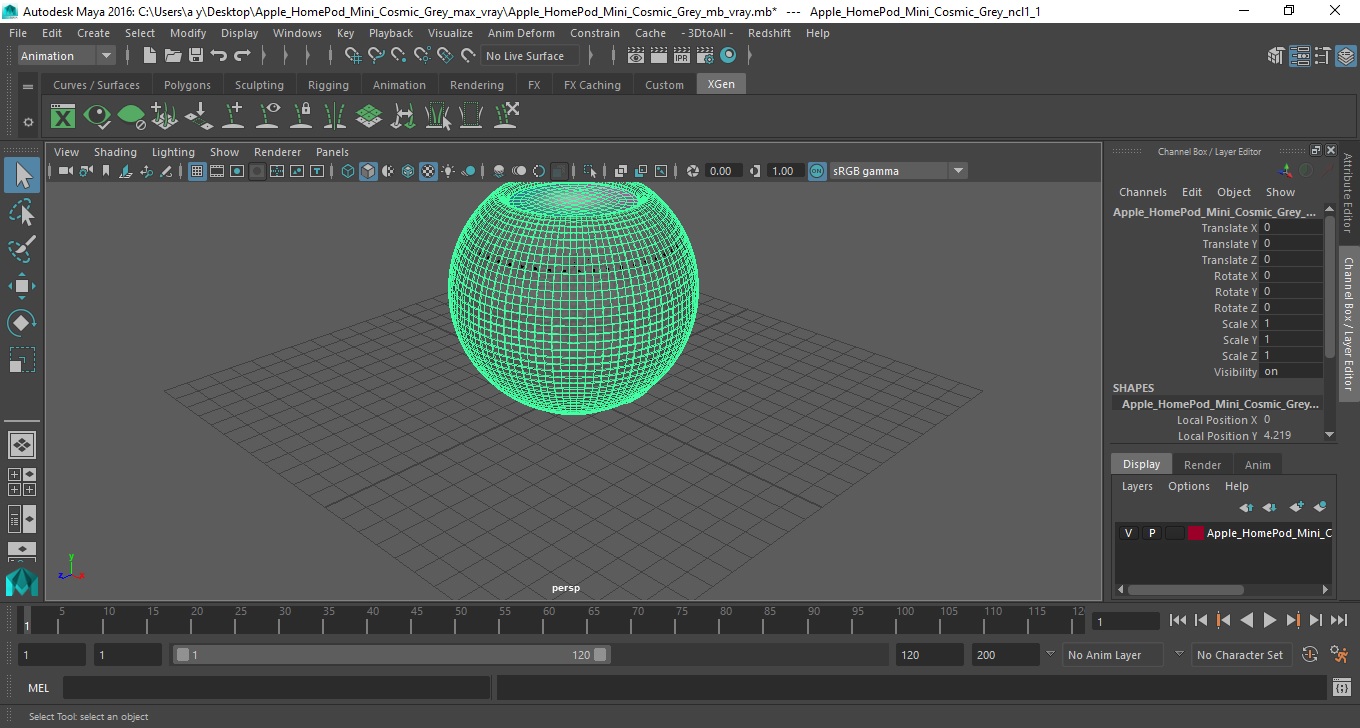This screenshot has height=728, width=1360.
Task: Click the green layered grid shelf icon
Action: tap(369, 117)
